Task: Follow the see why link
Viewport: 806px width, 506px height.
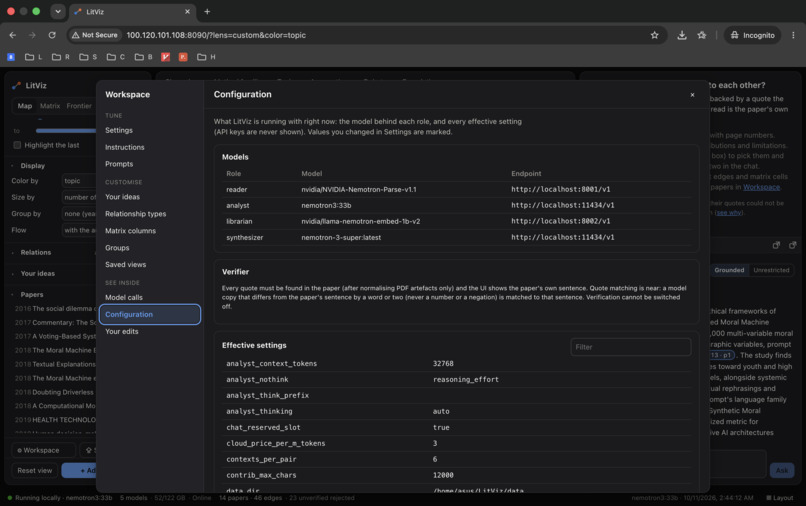Action: click(728, 213)
